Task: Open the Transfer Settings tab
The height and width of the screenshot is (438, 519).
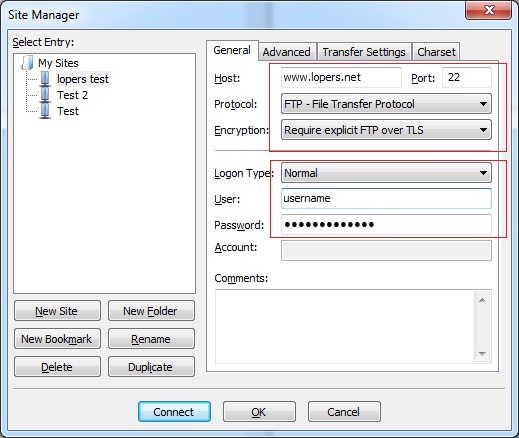Action: (x=364, y=52)
